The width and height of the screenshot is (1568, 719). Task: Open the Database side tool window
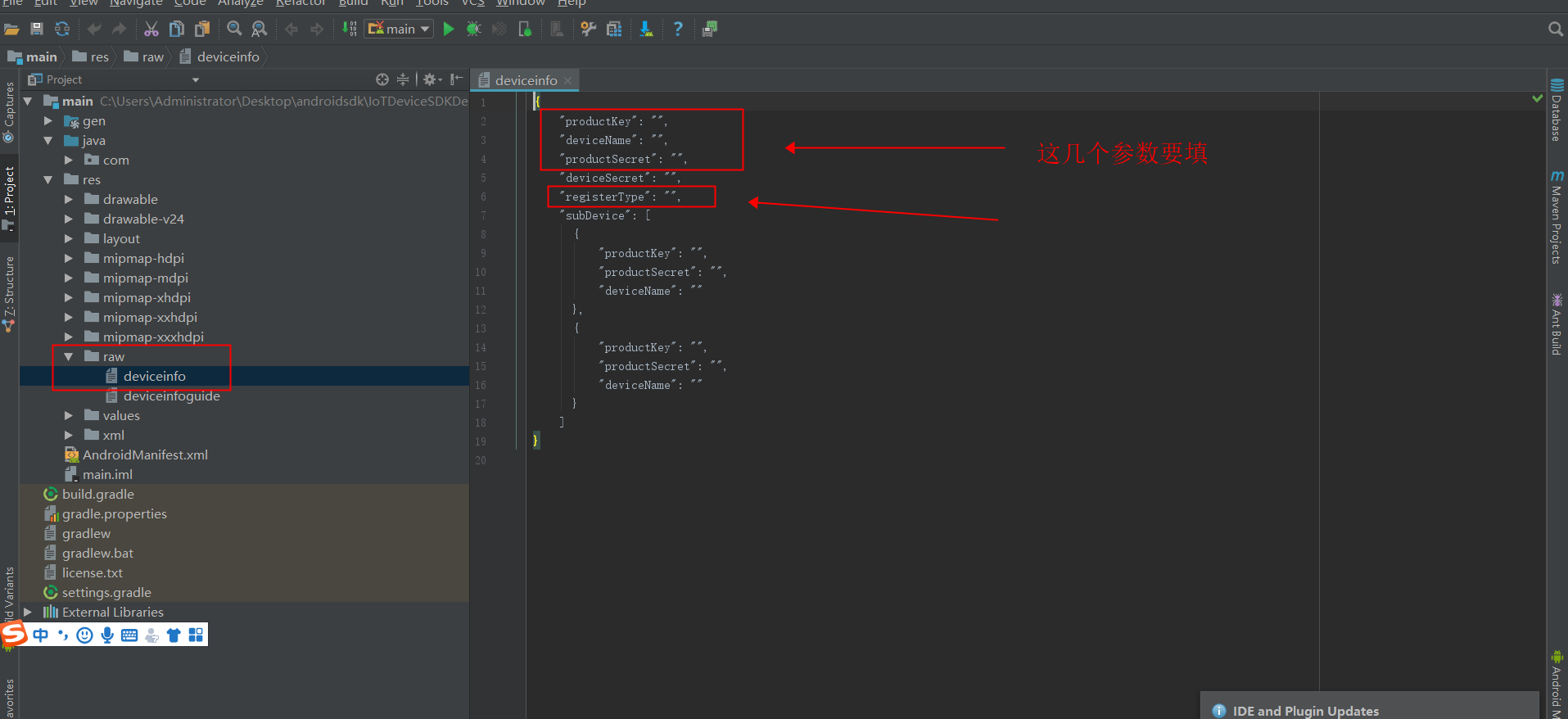click(1557, 110)
